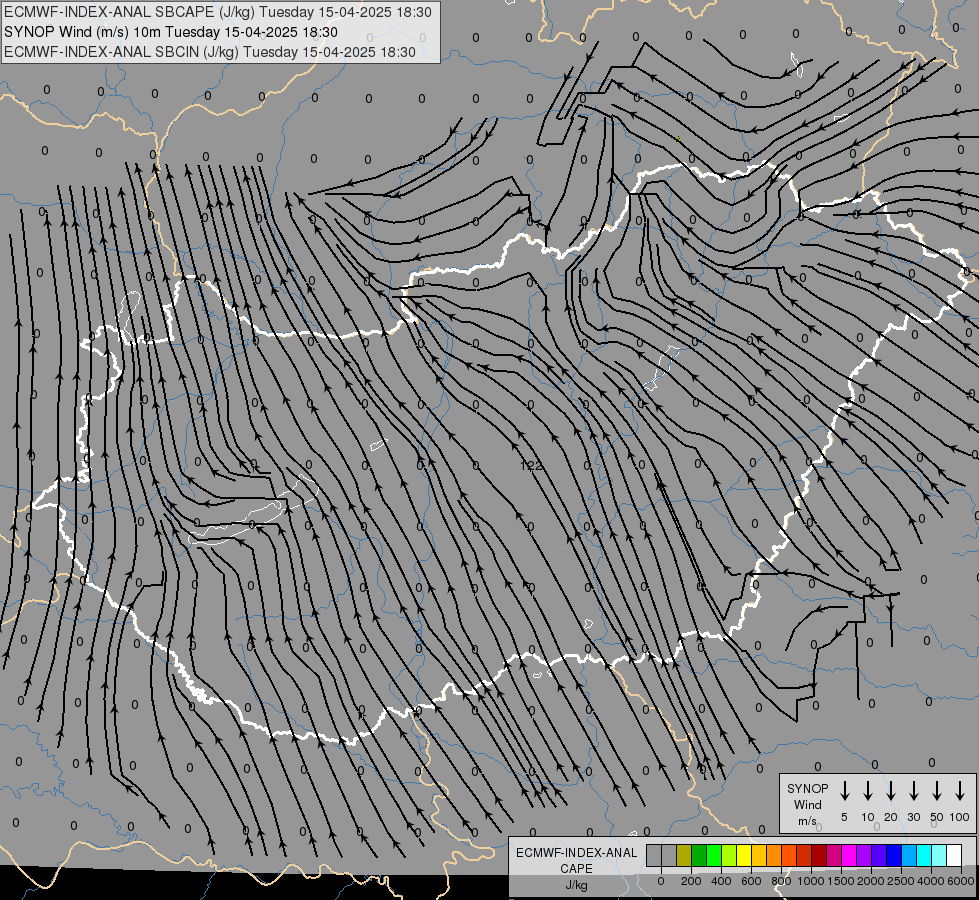Click the 4000 label on the CAPE scale
979x900 pixels.
tap(931, 881)
